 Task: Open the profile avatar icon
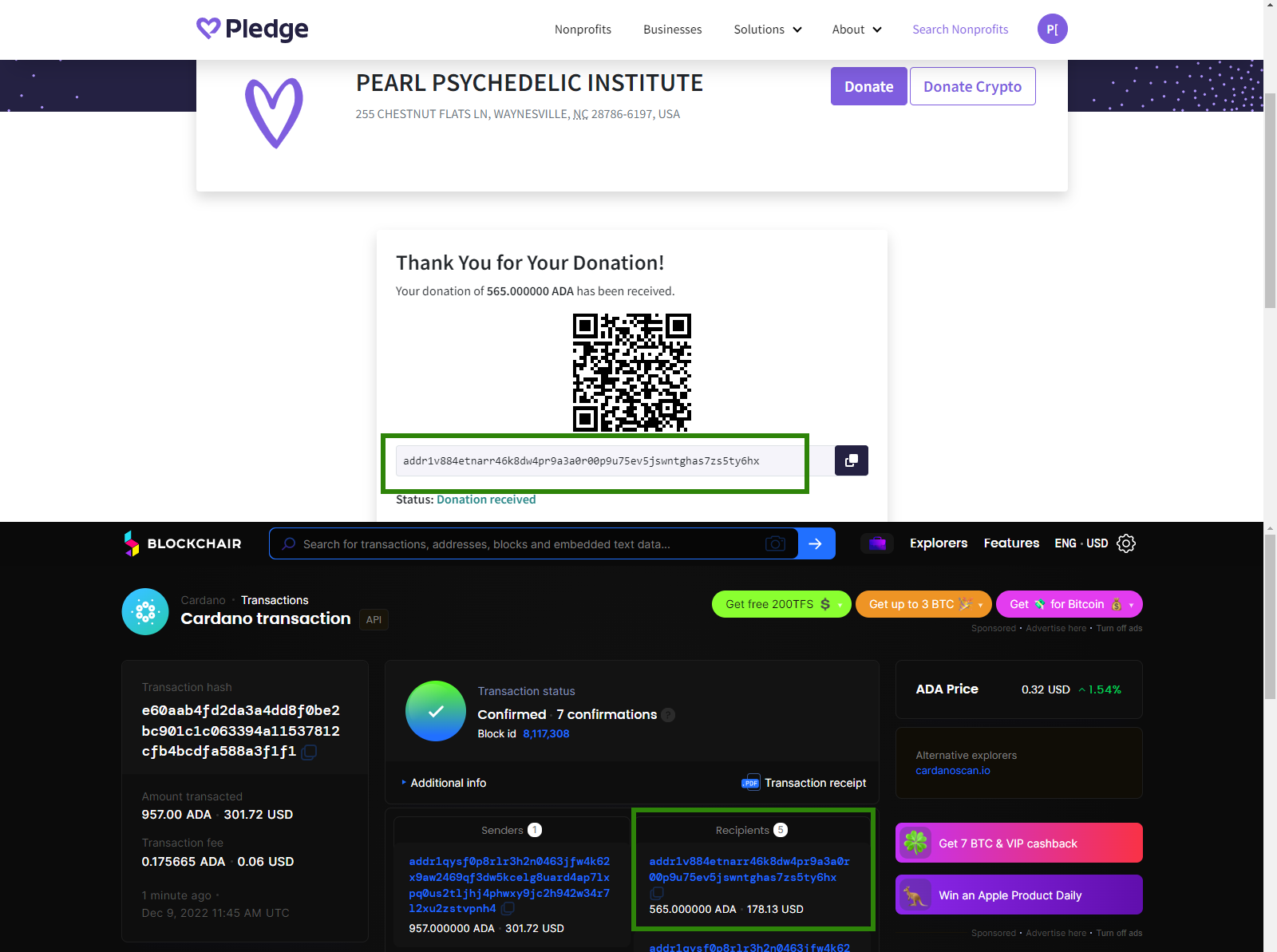point(1052,29)
